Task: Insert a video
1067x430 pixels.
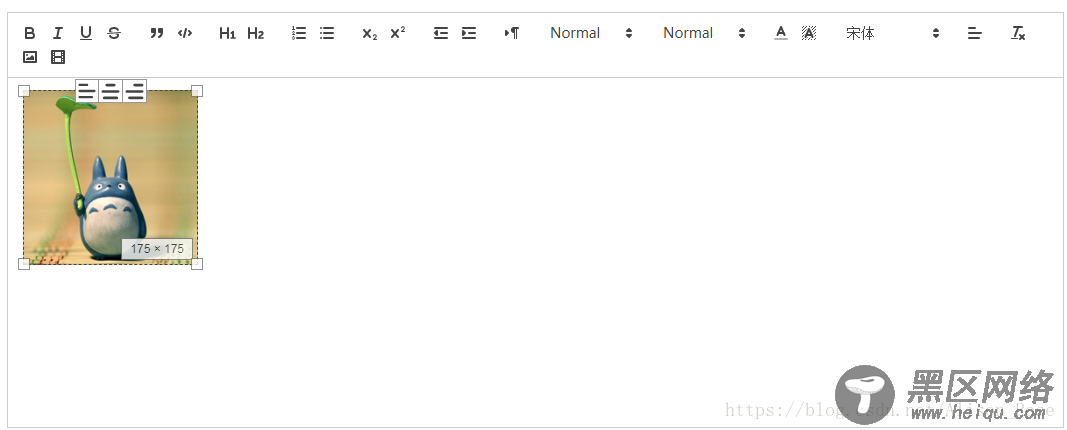Action: point(58,57)
